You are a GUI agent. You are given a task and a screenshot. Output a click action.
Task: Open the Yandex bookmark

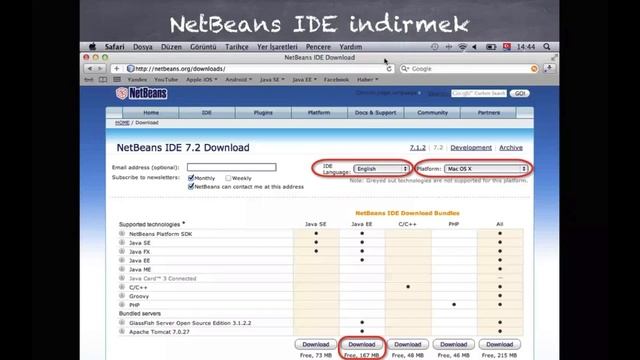point(137,80)
